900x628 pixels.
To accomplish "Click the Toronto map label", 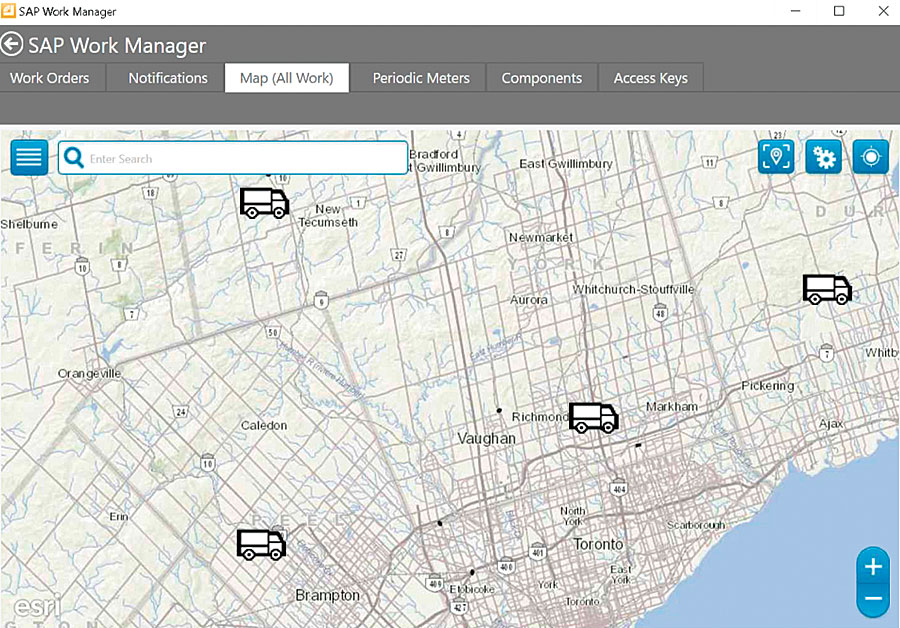I will point(598,544).
